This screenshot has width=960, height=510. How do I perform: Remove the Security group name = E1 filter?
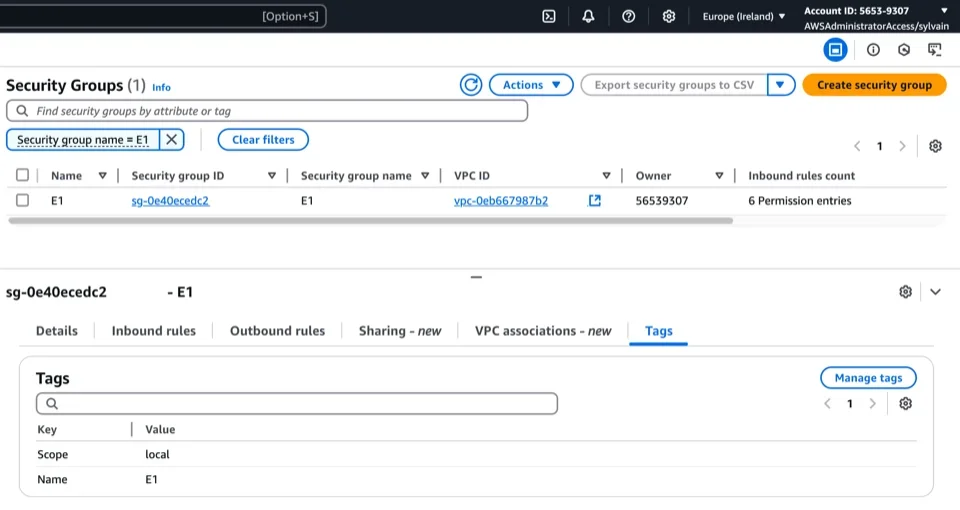(172, 140)
